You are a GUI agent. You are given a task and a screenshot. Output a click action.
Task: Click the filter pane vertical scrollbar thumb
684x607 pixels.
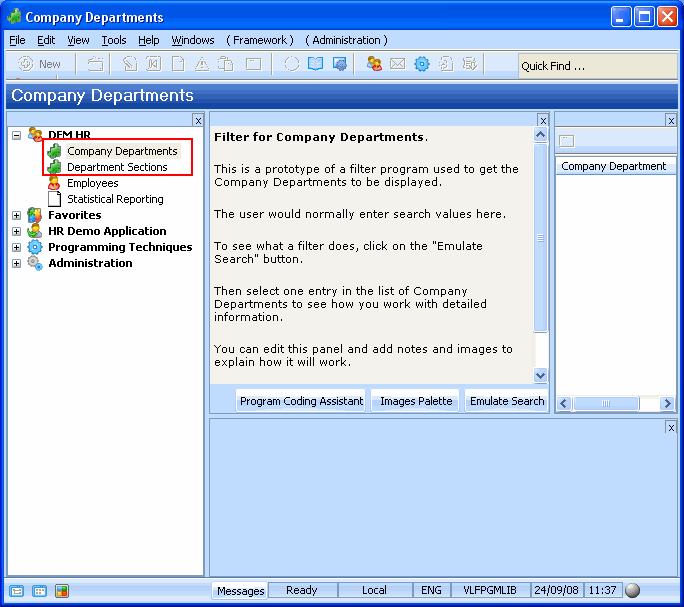pos(540,238)
